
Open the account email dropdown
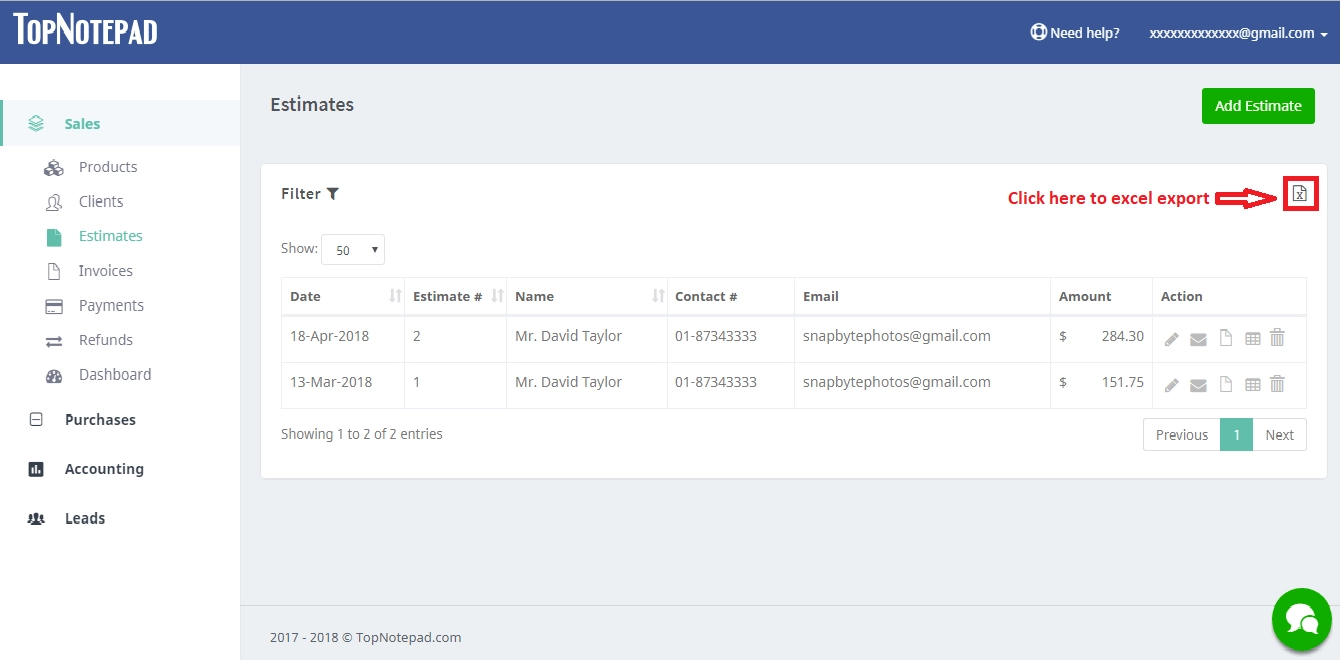click(x=1238, y=33)
